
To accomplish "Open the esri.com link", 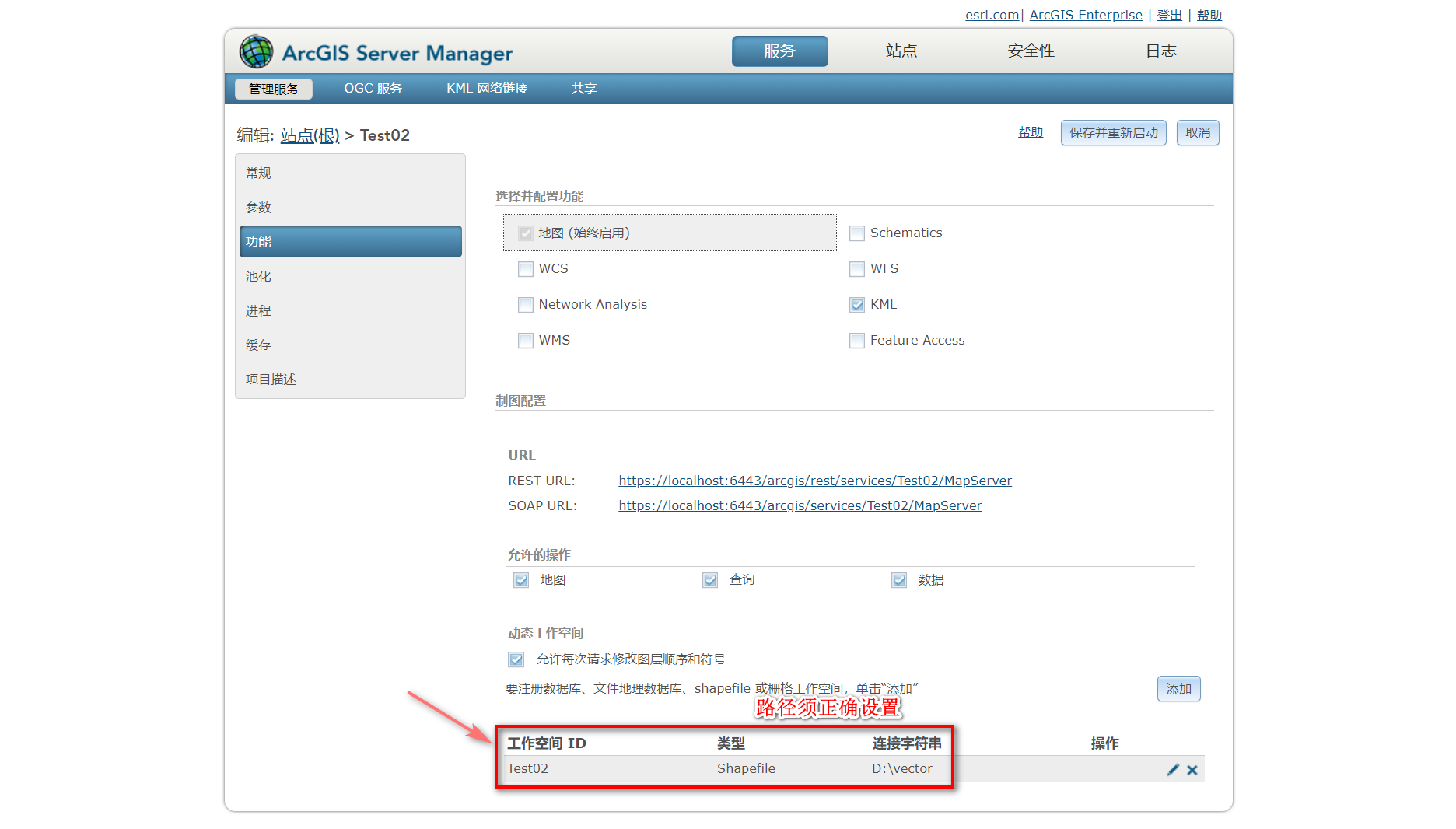I will pyautogui.click(x=992, y=15).
